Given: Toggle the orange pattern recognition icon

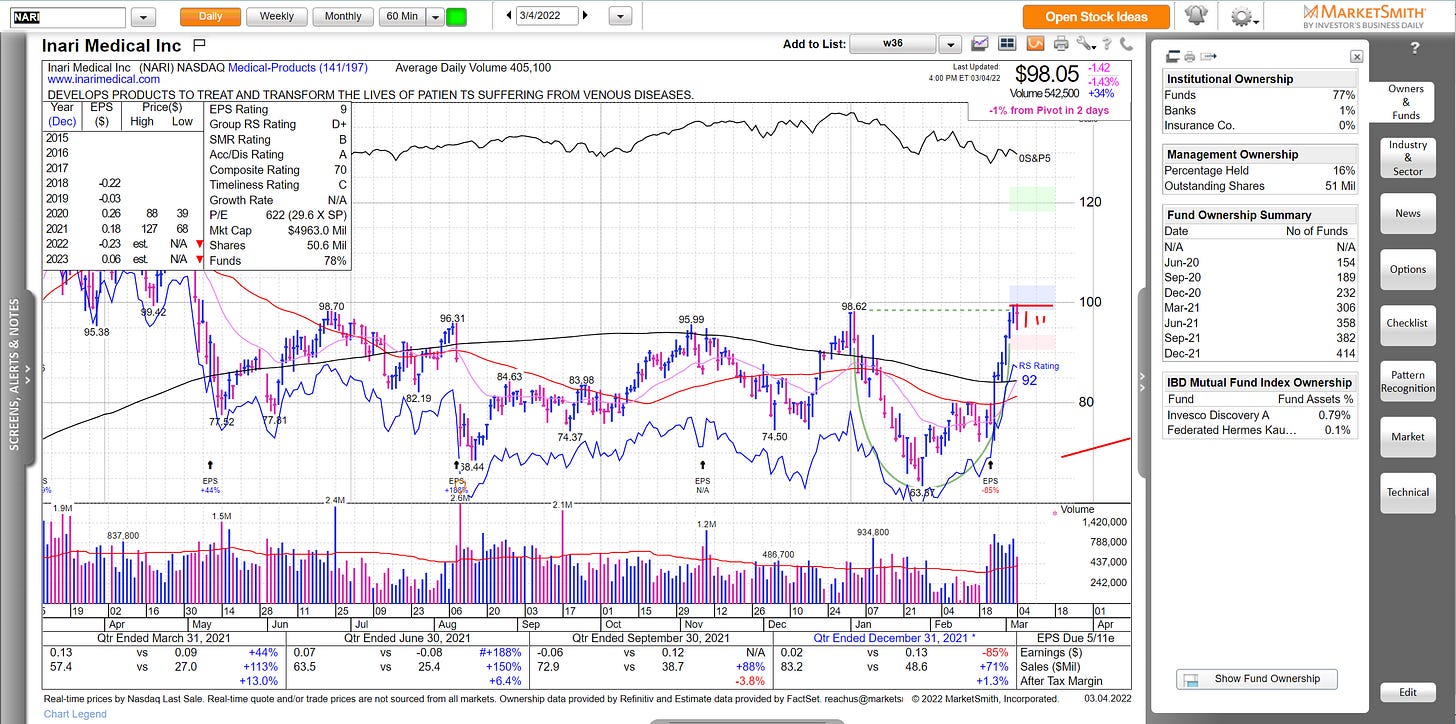Looking at the screenshot, I should [x=1035, y=44].
